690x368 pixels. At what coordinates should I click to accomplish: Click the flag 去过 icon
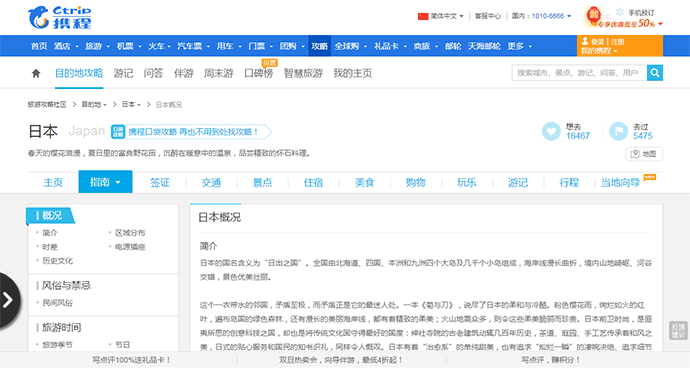(618, 131)
